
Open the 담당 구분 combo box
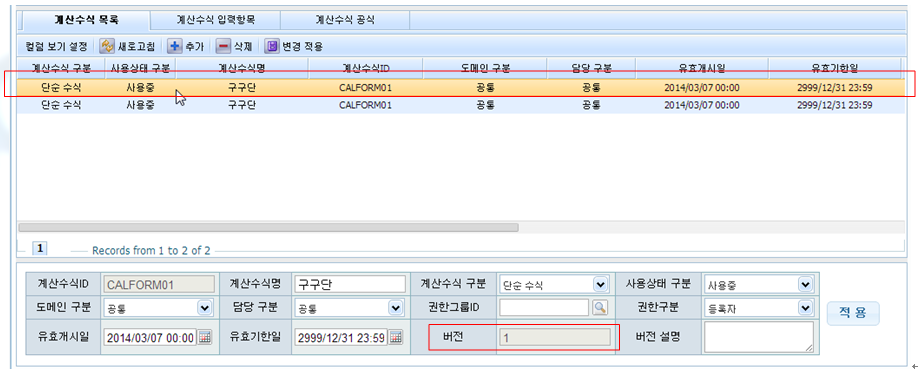tap(349, 307)
